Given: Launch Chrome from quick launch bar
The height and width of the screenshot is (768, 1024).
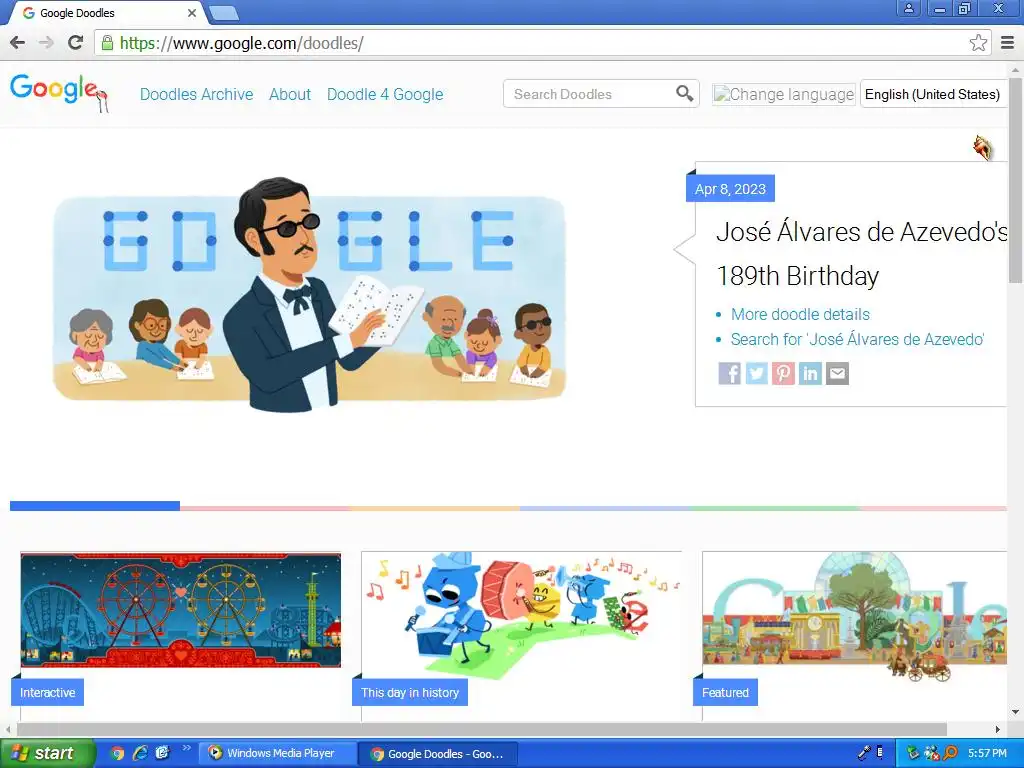Looking at the screenshot, I should (116, 754).
